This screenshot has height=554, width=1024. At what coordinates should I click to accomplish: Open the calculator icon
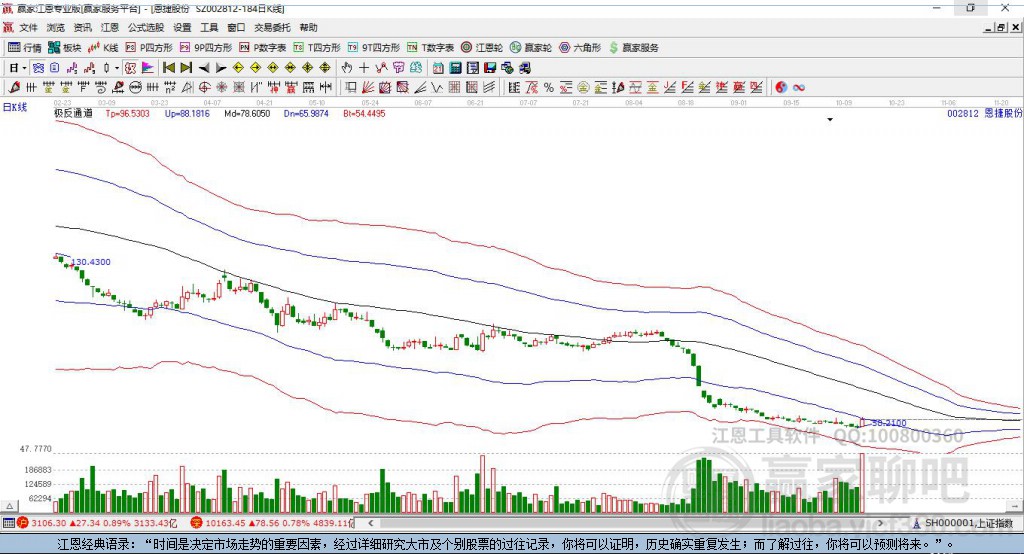[455, 68]
